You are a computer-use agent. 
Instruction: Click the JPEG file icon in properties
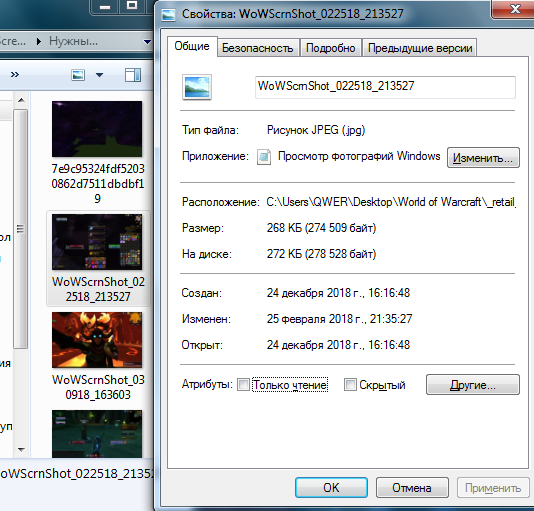point(197,87)
